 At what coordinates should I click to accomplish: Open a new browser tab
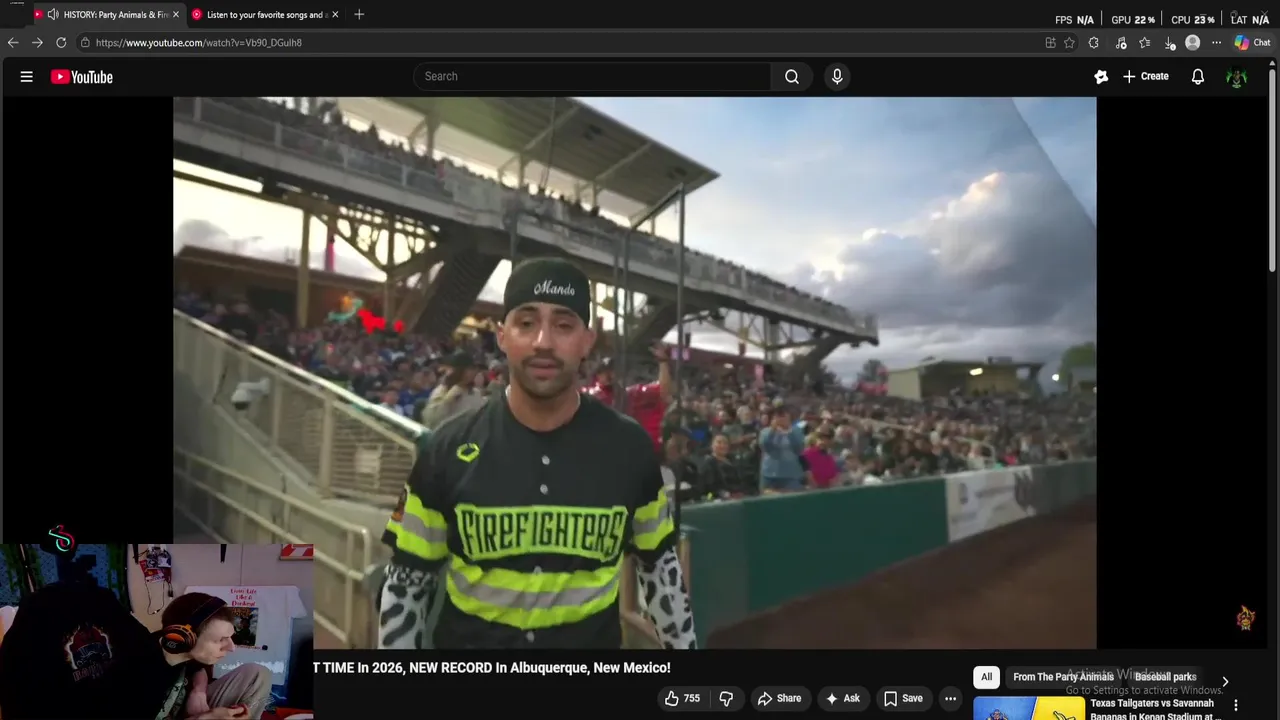[x=359, y=15]
